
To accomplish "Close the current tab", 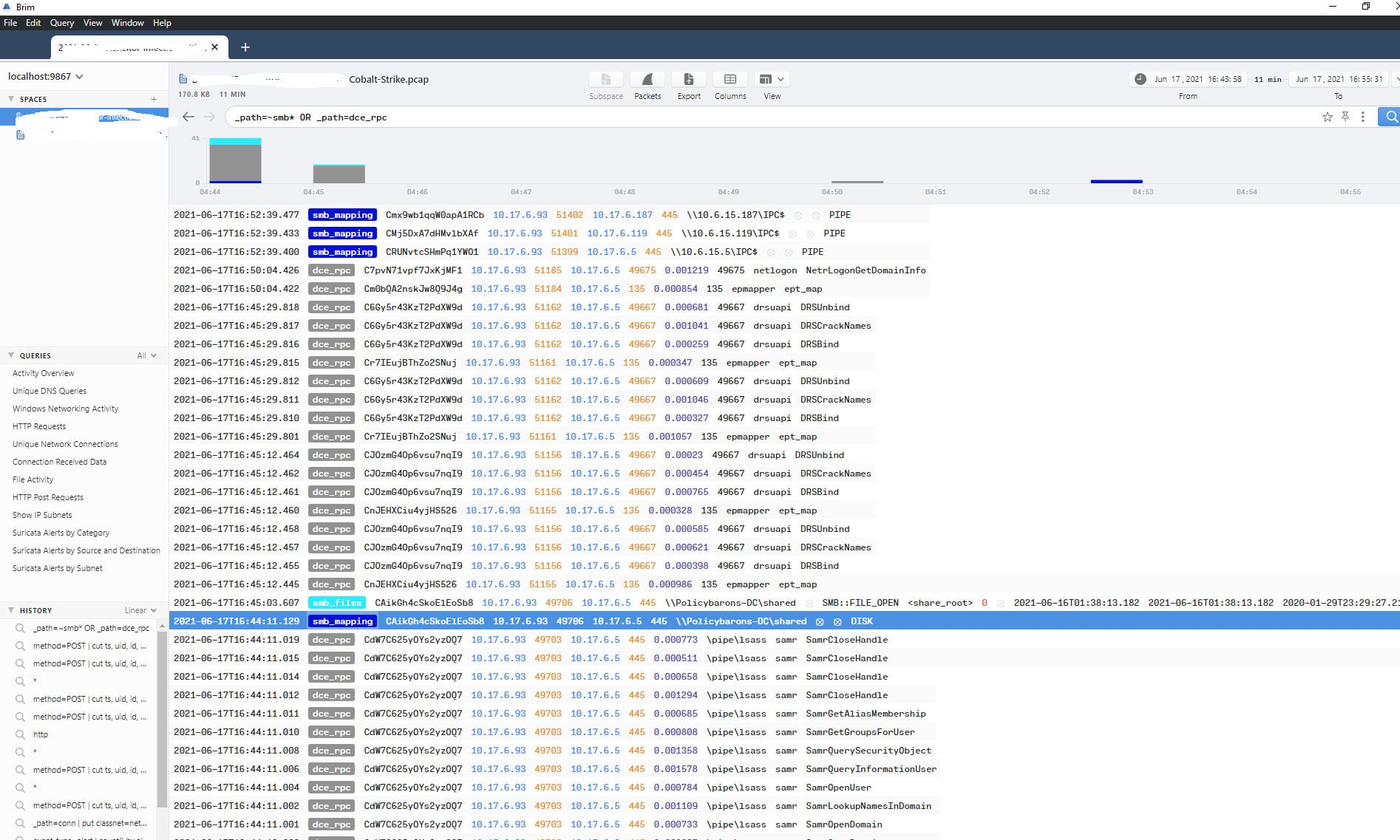I will tap(214, 47).
